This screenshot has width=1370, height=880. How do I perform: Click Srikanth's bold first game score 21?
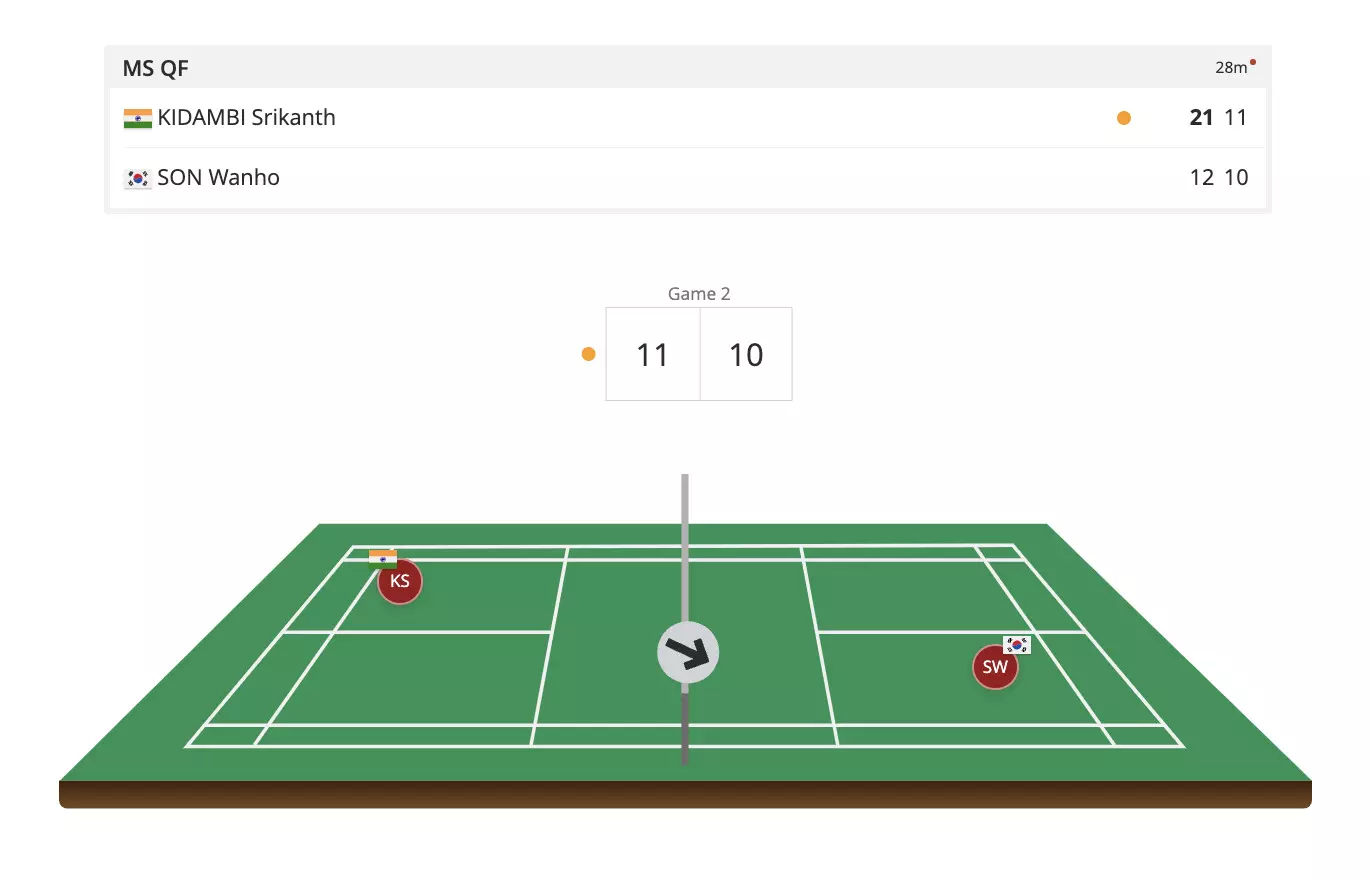coord(1201,118)
